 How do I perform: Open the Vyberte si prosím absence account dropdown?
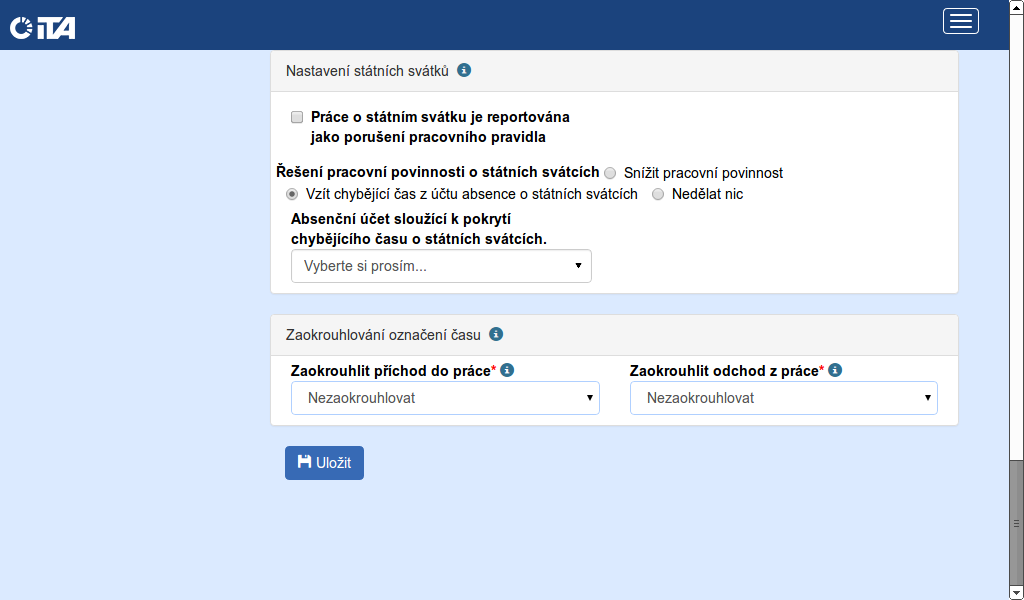[441, 266]
